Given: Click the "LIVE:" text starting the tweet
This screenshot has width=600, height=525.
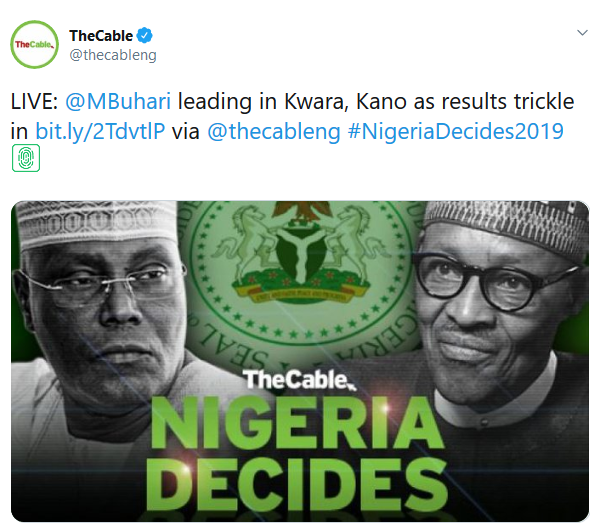Looking at the screenshot, I should [x=35, y=104].
